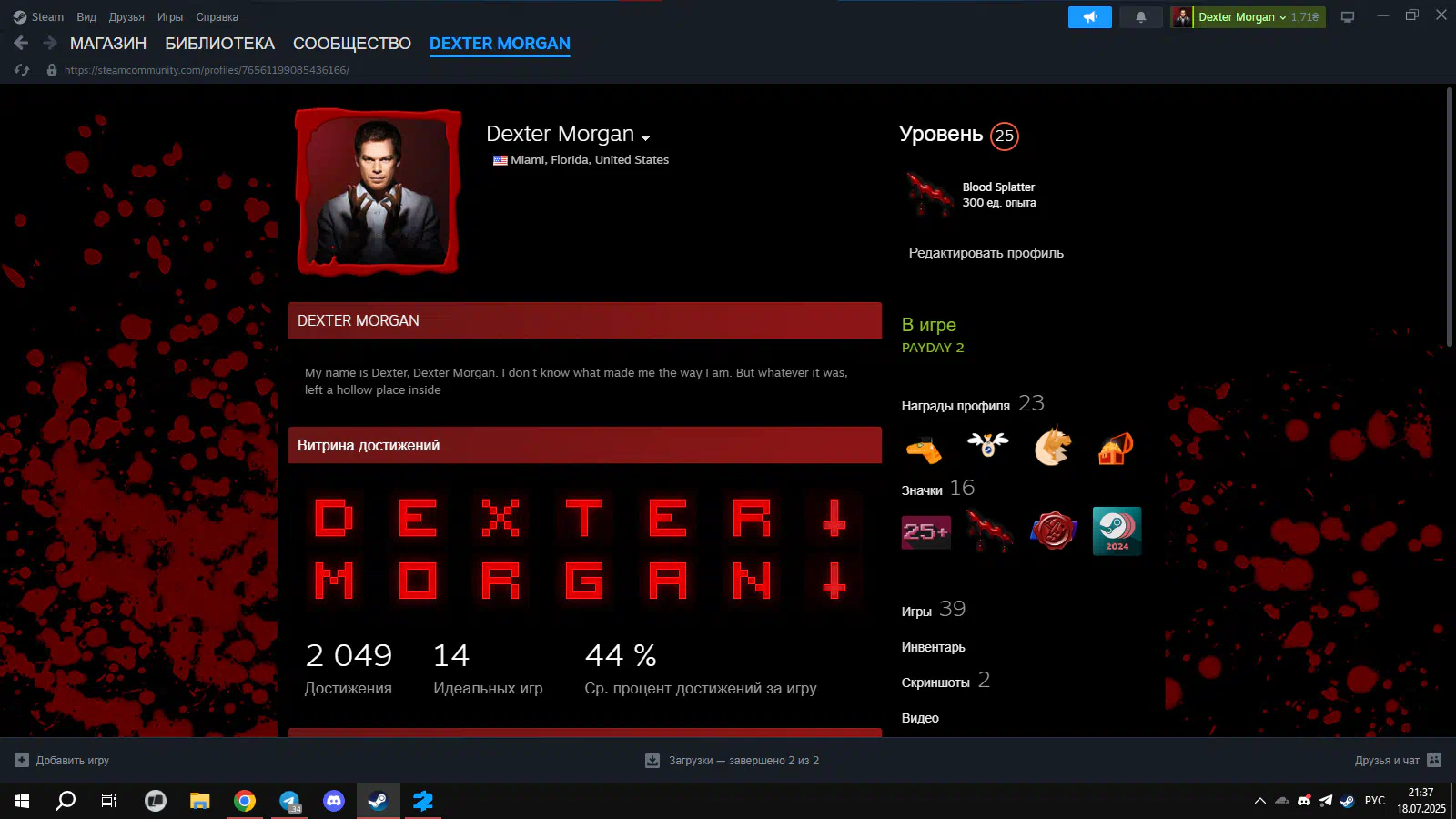Open the PAYDAY 2 in-game link

click(933, 348)
